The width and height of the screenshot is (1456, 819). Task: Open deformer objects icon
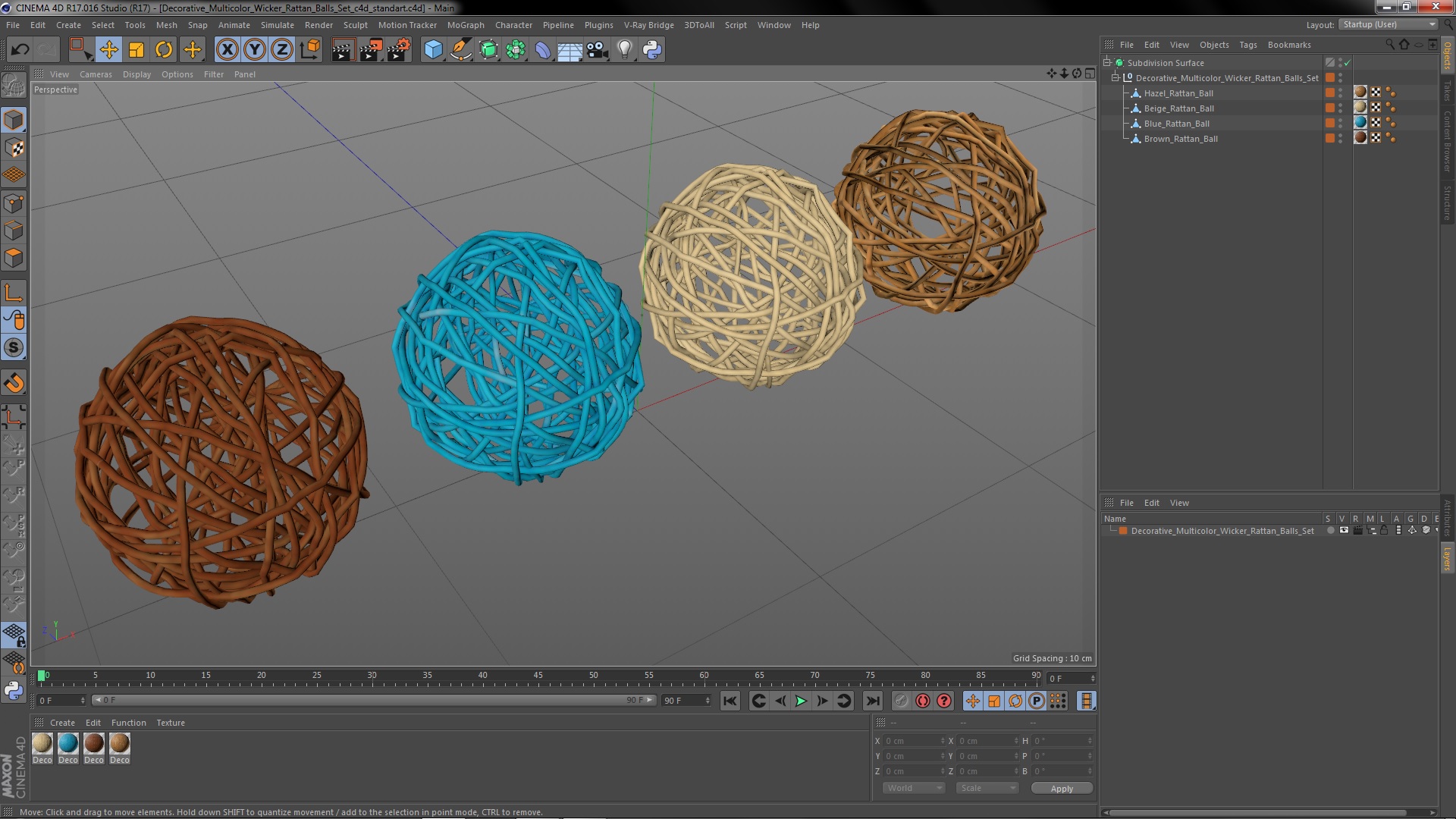tap(543, 50)
